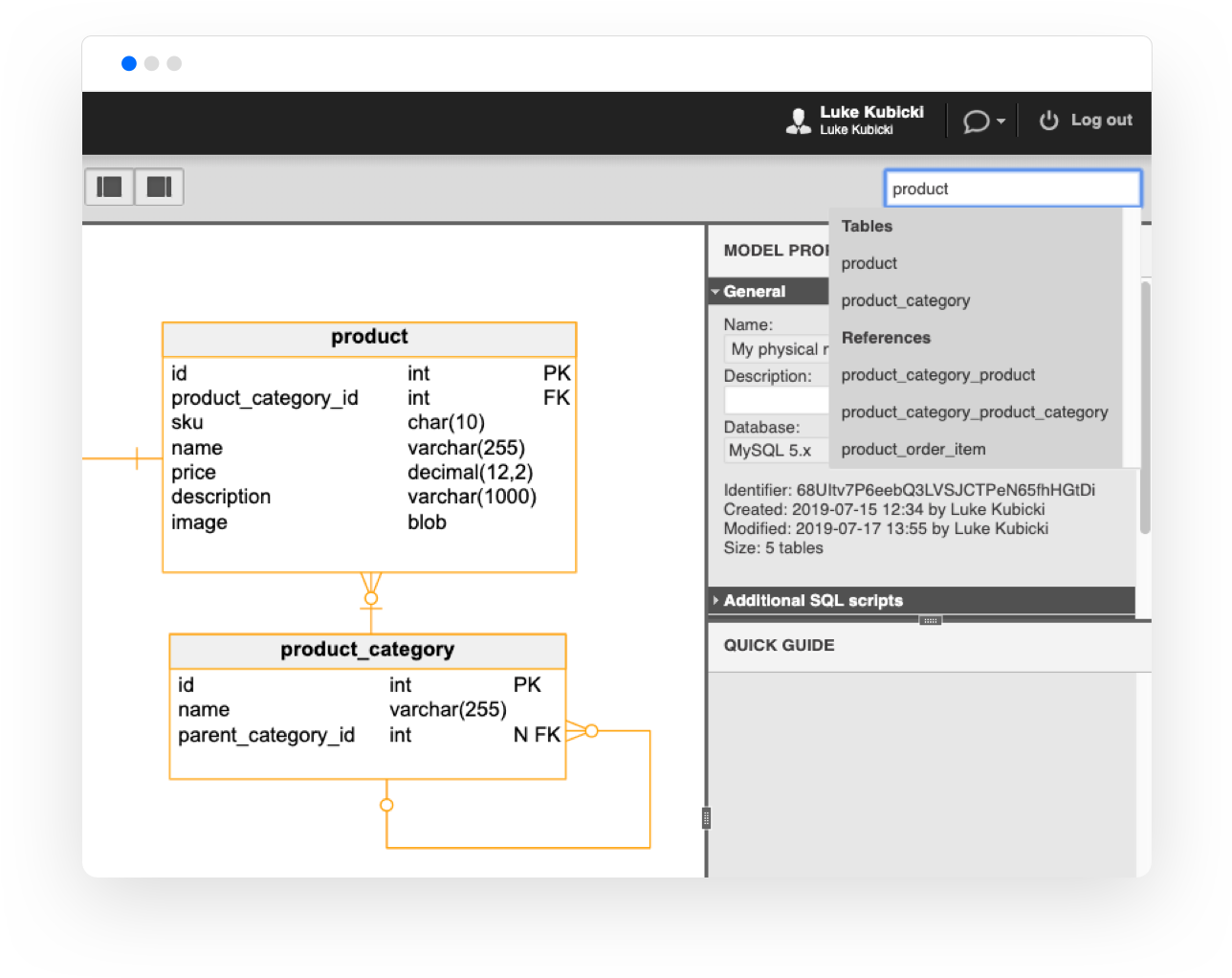This screenshot has height=978, width=1232.
Task: Click the 'Size: 5 tables' text
Action: click(x=773, y=548)
